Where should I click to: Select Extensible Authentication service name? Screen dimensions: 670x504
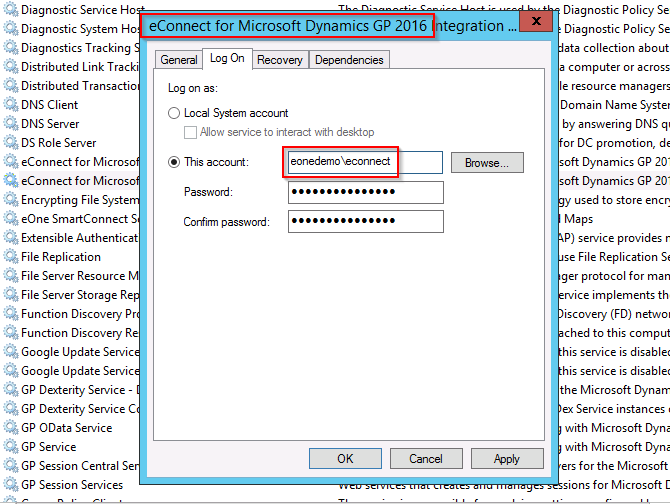80,237
